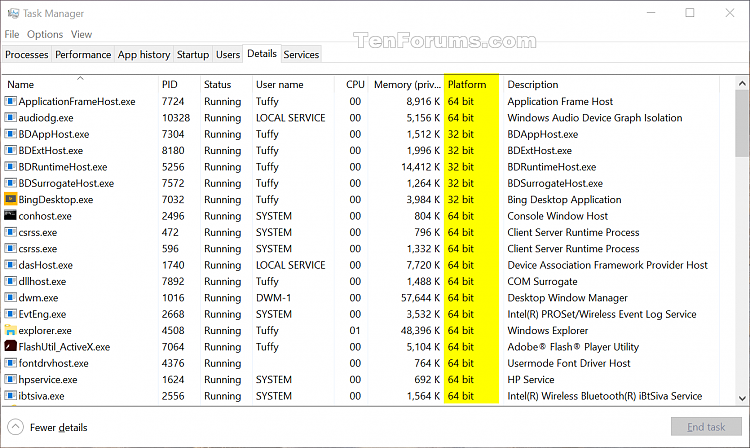Click the EvtEng.exe process icon

tap(10, 314)
